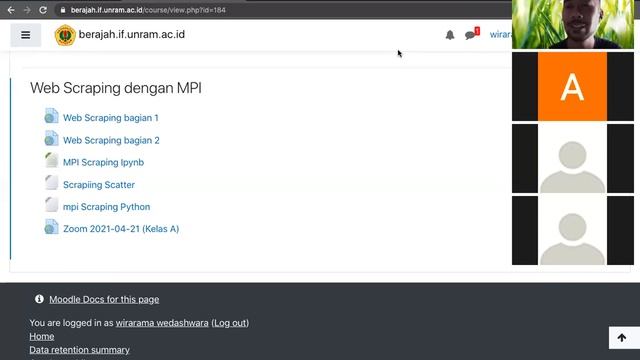Reload the page with the refresh icon
Viewport: 640px width, 360px height.
point(43,10)
